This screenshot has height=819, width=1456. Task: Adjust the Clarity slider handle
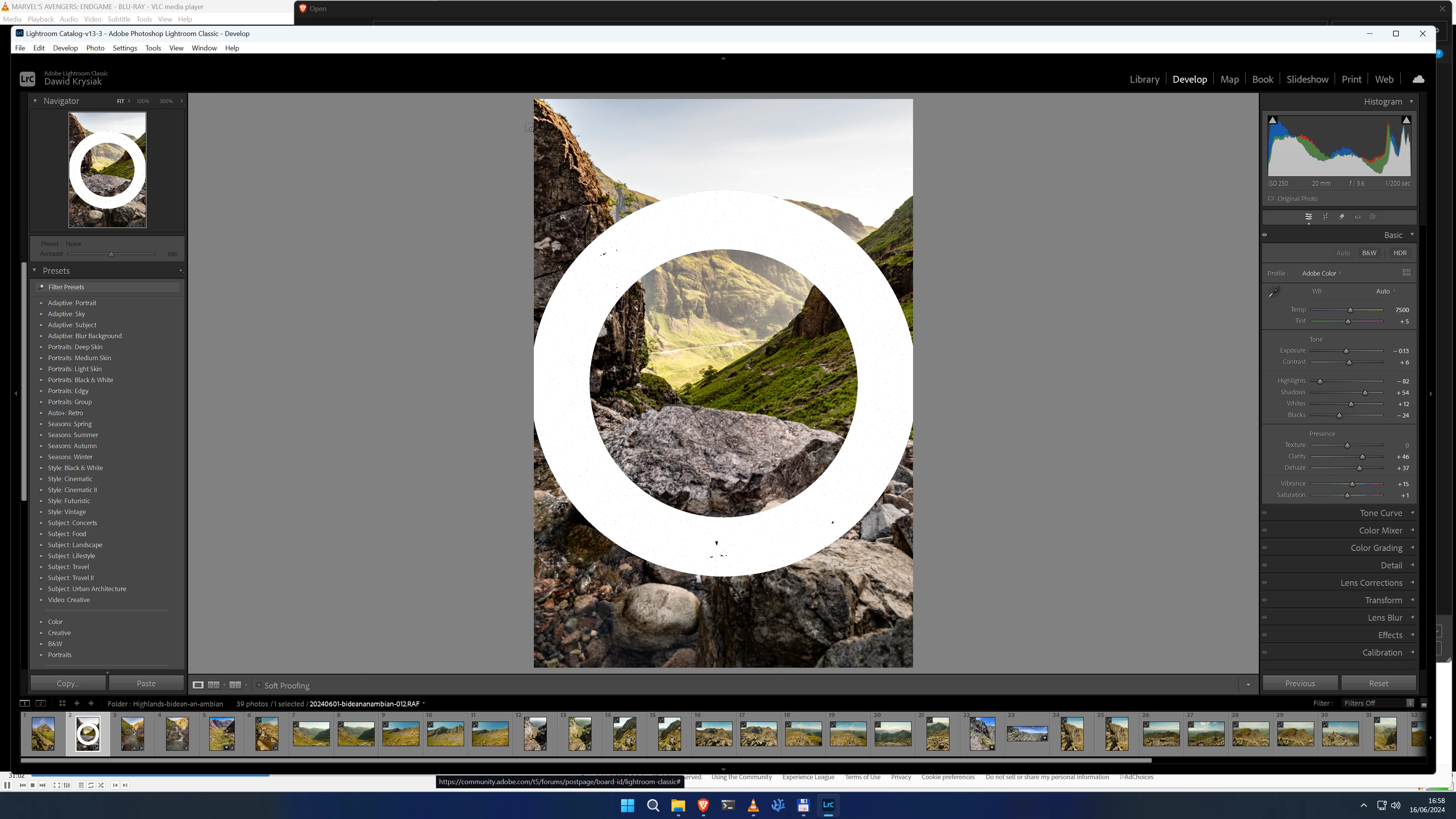pos(1362,457)
